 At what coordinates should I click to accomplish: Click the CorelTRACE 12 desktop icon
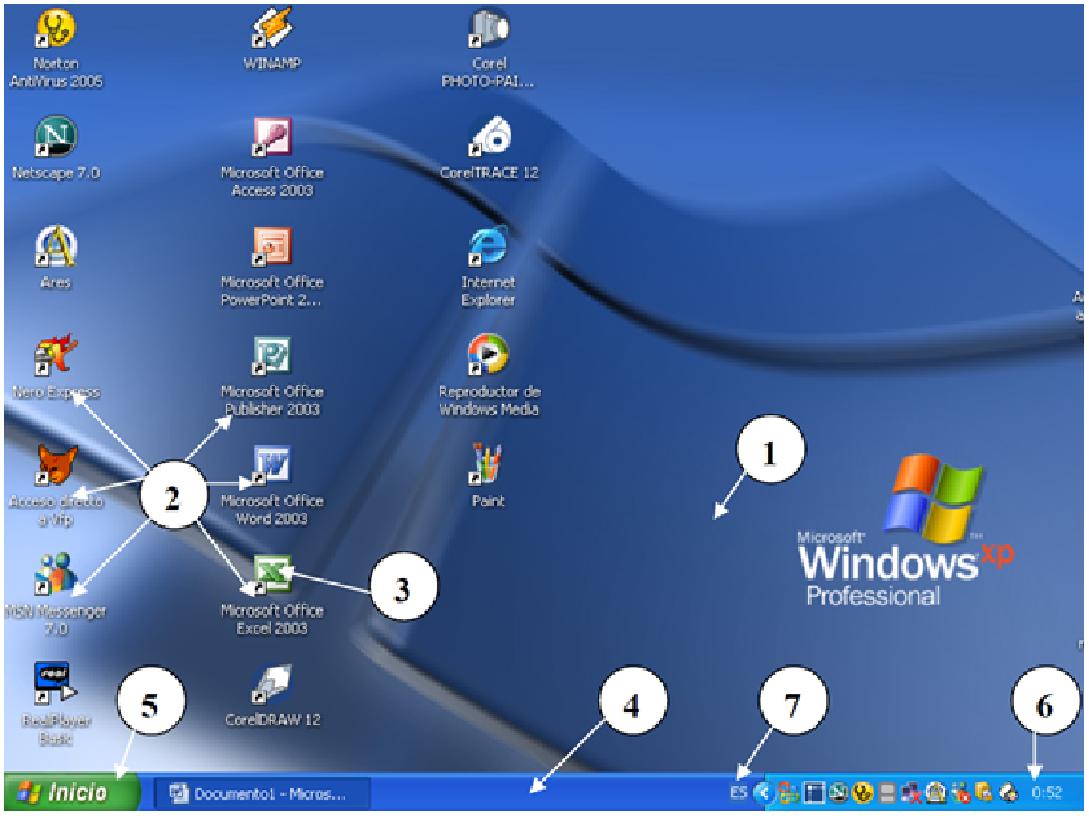coord(489,147)
